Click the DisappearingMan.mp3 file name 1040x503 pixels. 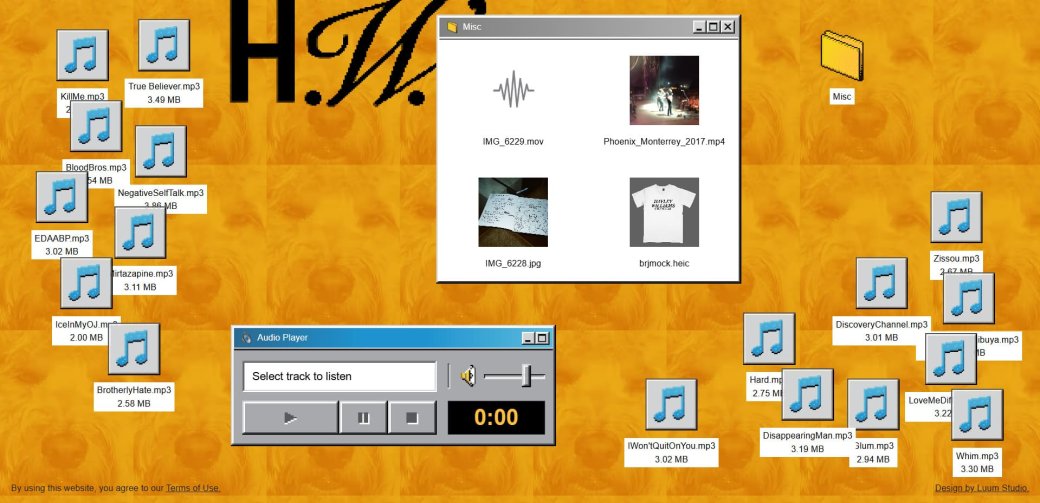pyautogui.click(x=807, y=435)
